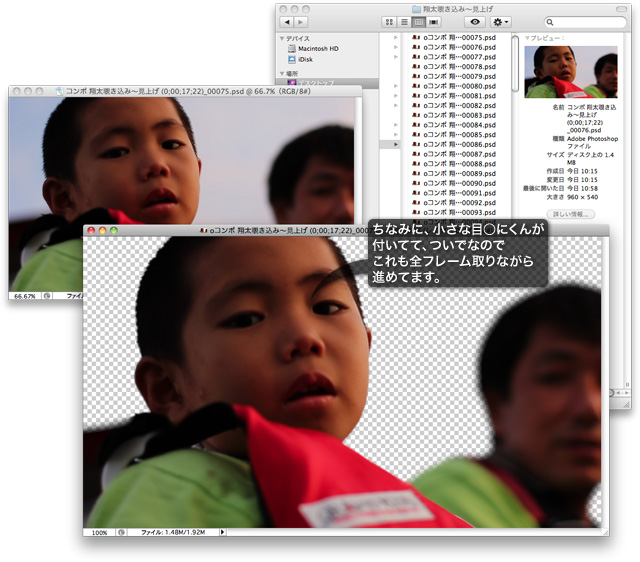Click the Finder file list scrollbar
The image size is (640, 562).
pos(515,64)
